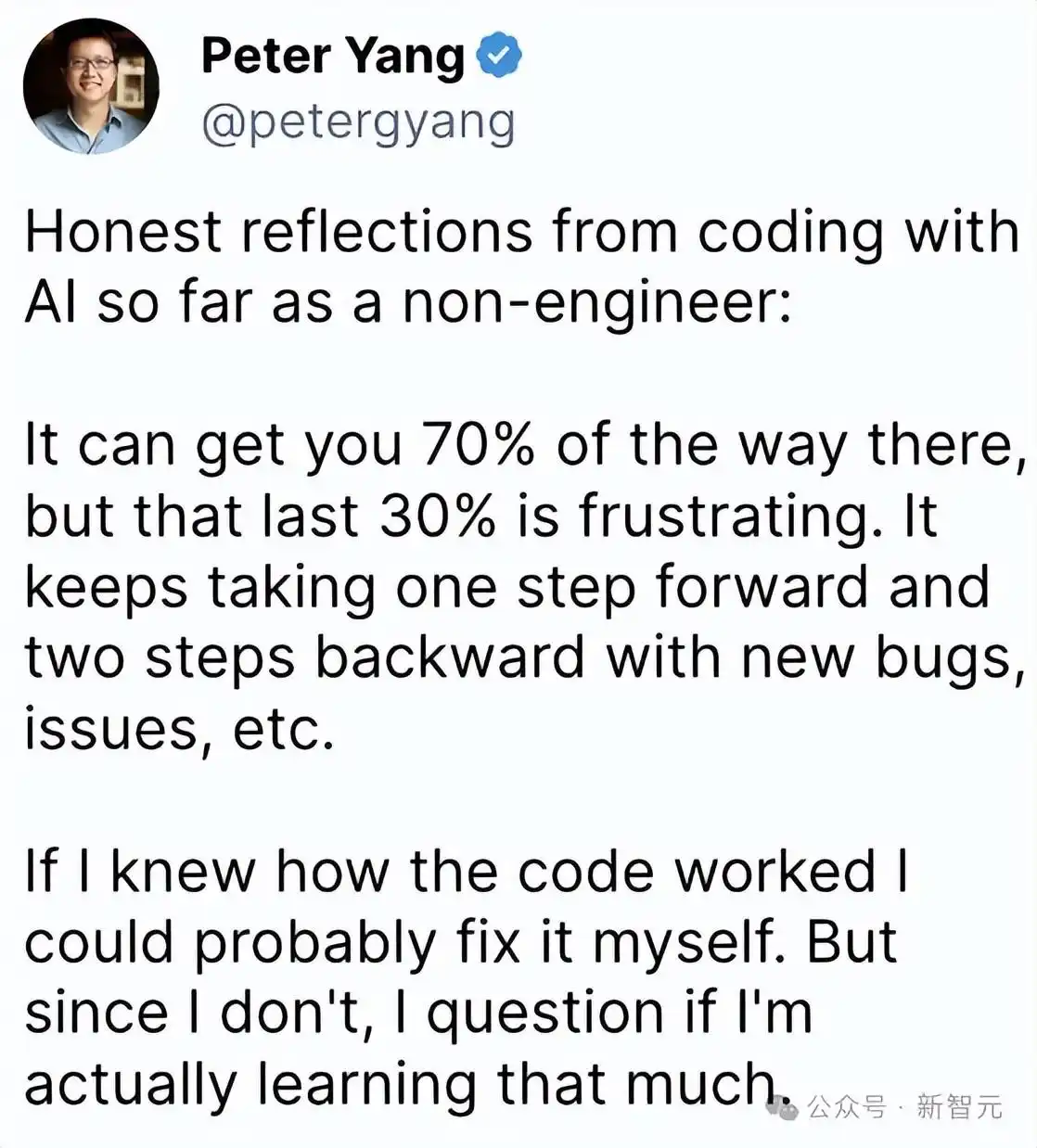Click the phrase "two steps backward"

coord(305,657)
